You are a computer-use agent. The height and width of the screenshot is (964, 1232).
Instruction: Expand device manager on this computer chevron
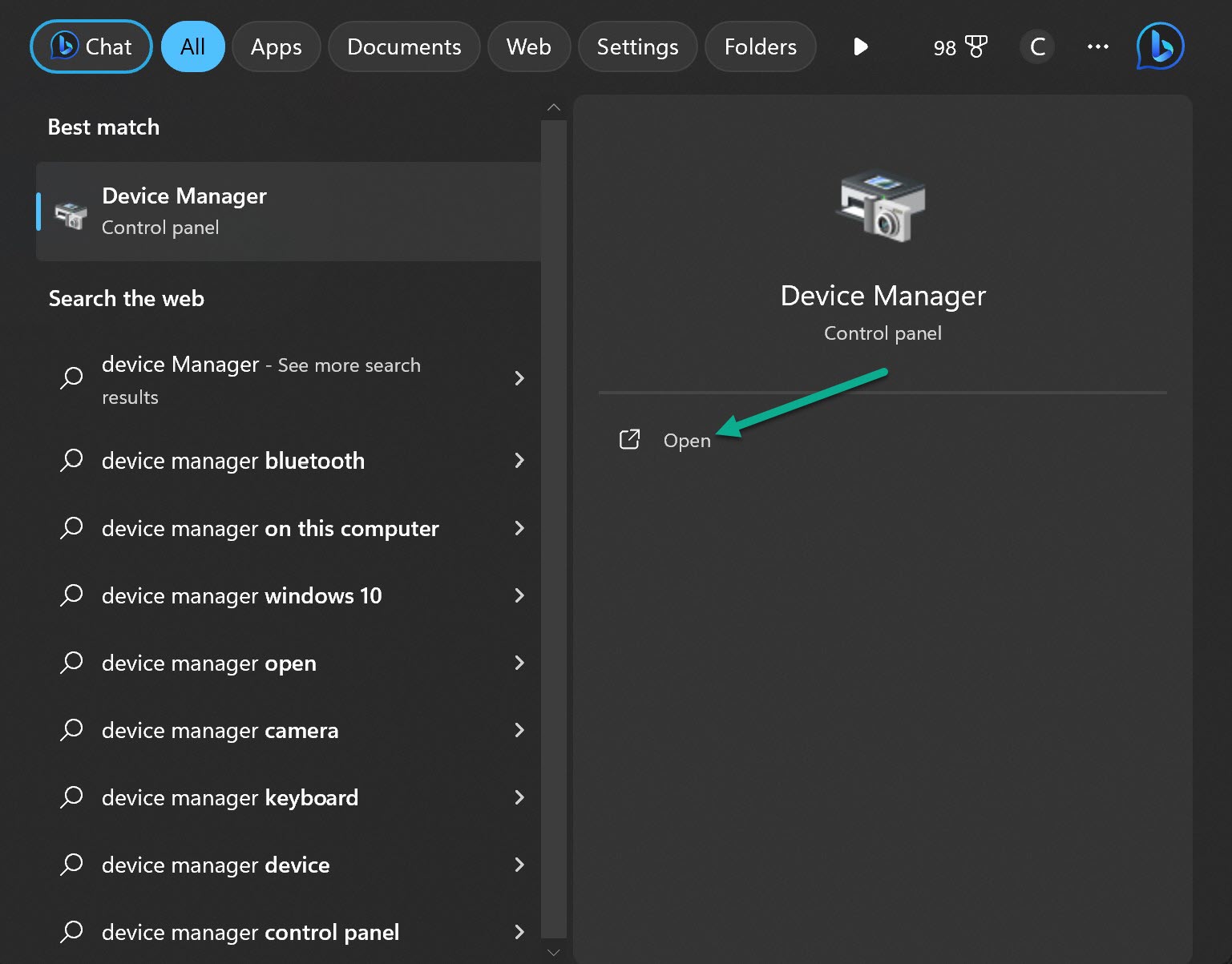pos(519,528)
